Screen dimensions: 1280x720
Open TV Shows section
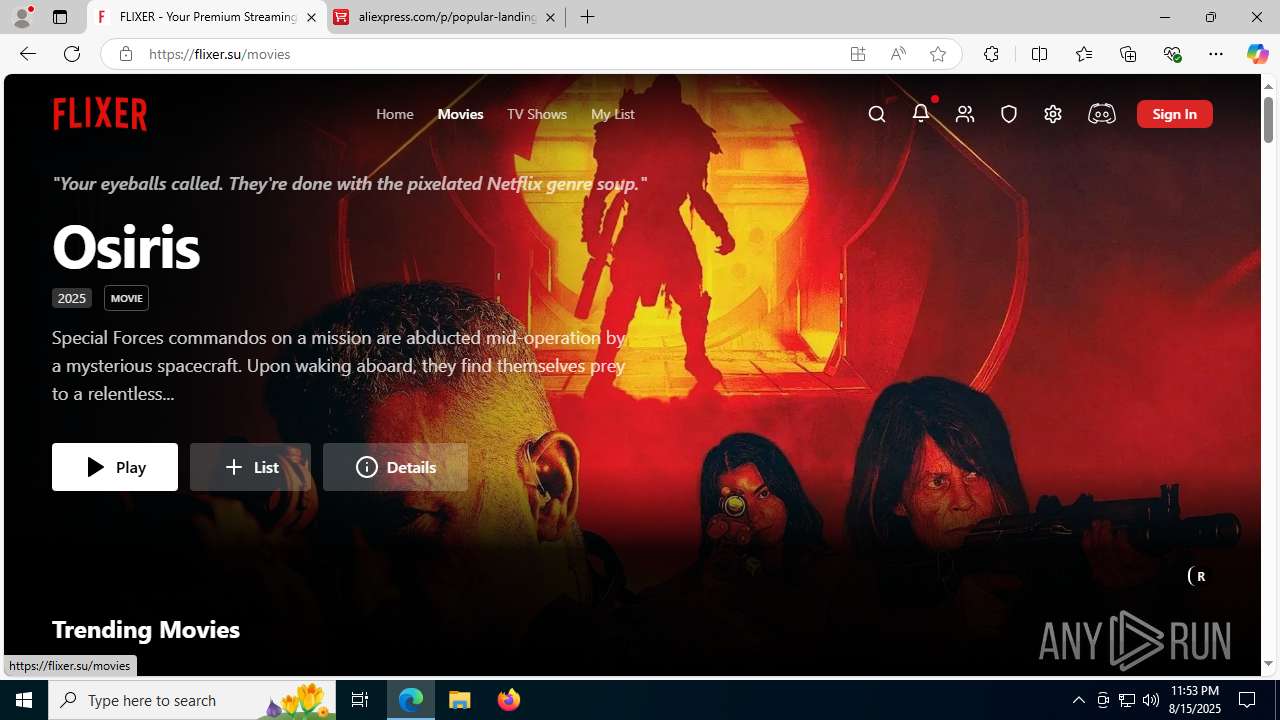tap(537, 114)
